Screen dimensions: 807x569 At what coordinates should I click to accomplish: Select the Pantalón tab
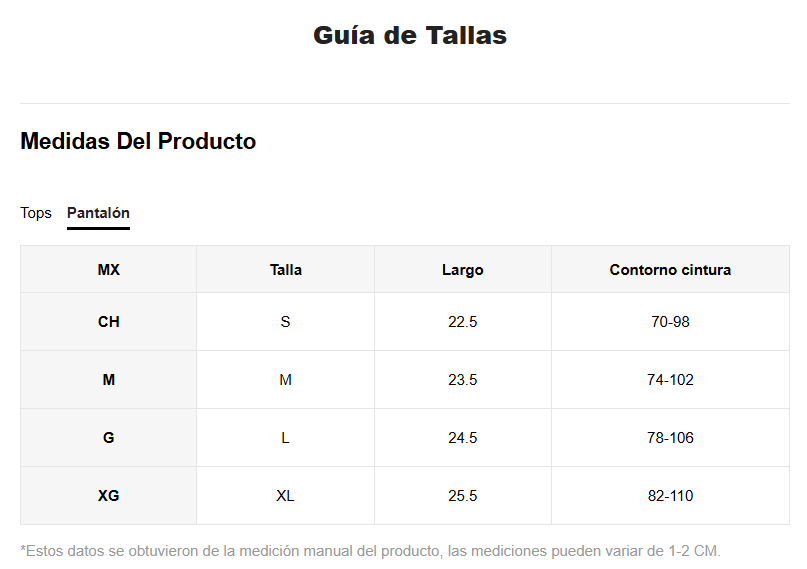[98, 212]
